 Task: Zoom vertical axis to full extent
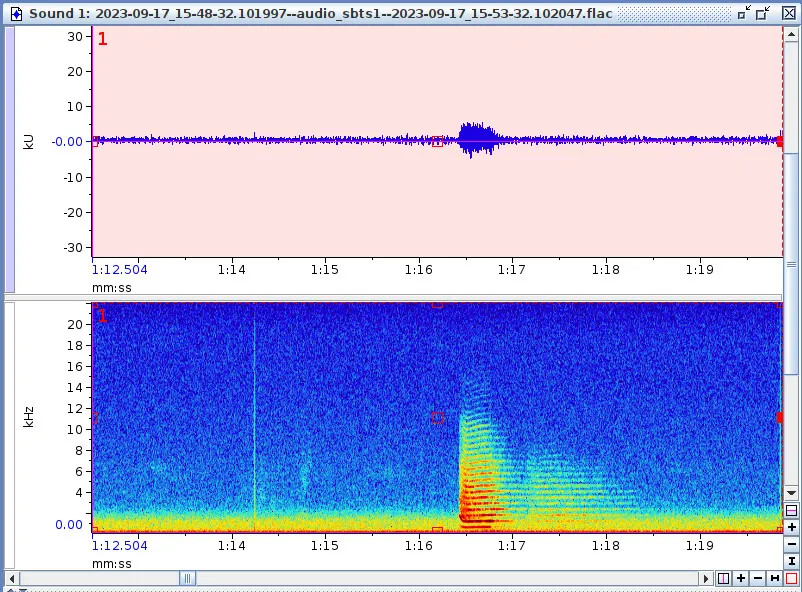coord(792,561)
